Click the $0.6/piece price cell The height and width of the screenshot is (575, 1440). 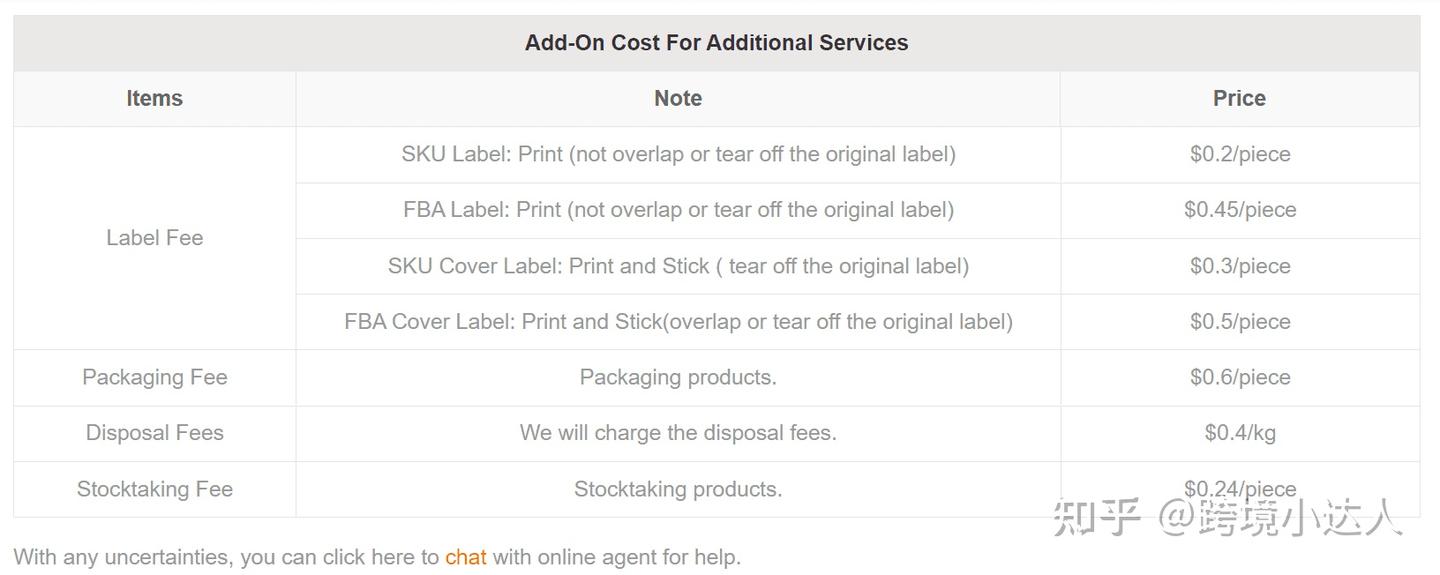point(1239,377)
